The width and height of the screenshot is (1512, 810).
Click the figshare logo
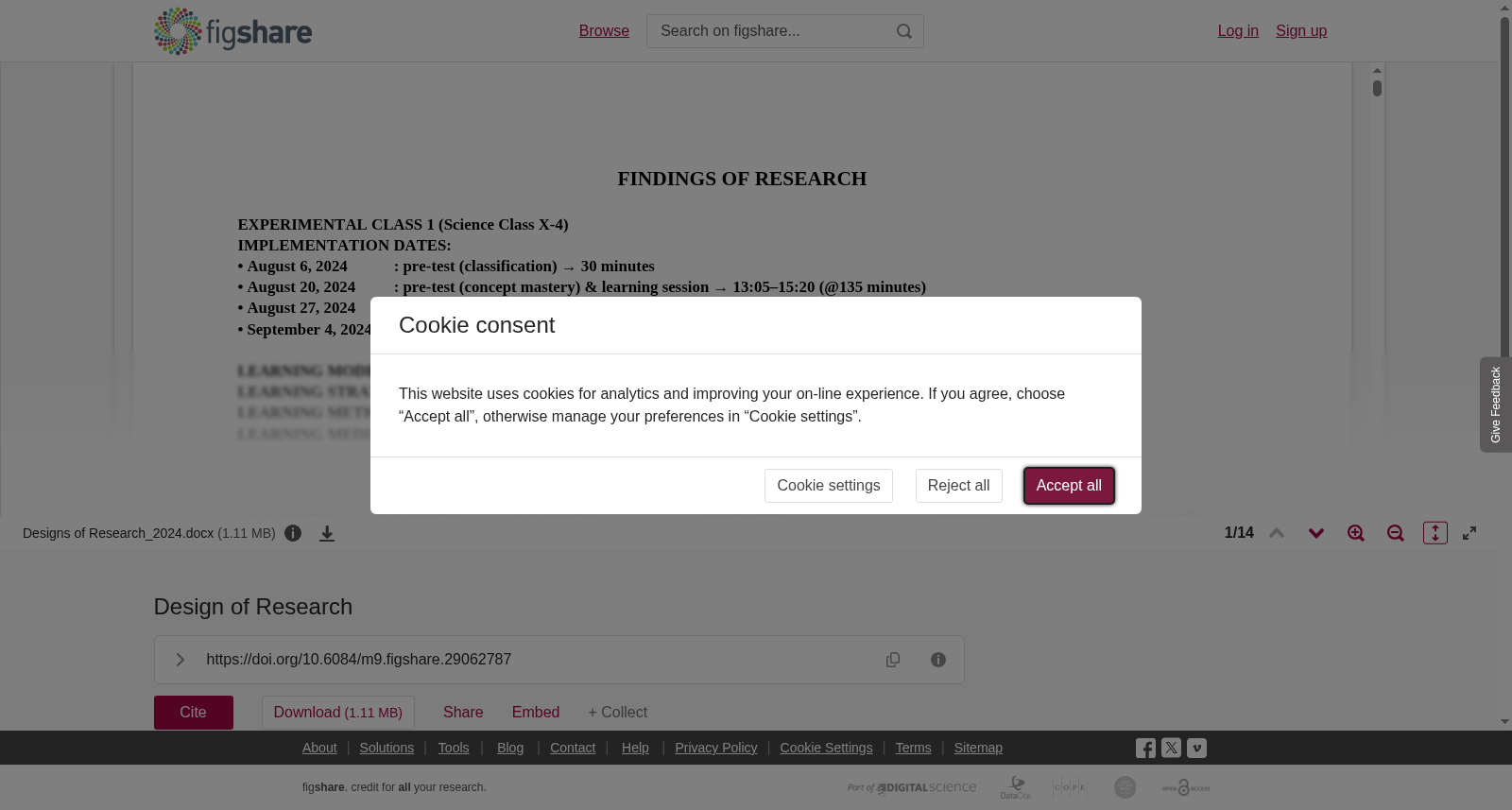click(x=232, y=31)
